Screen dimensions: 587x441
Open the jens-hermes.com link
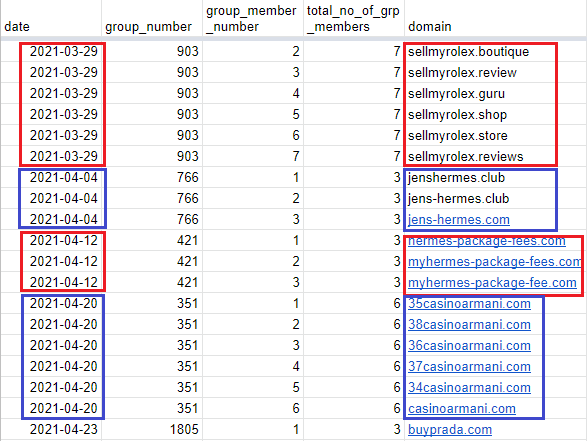click(x=459, y=220)
